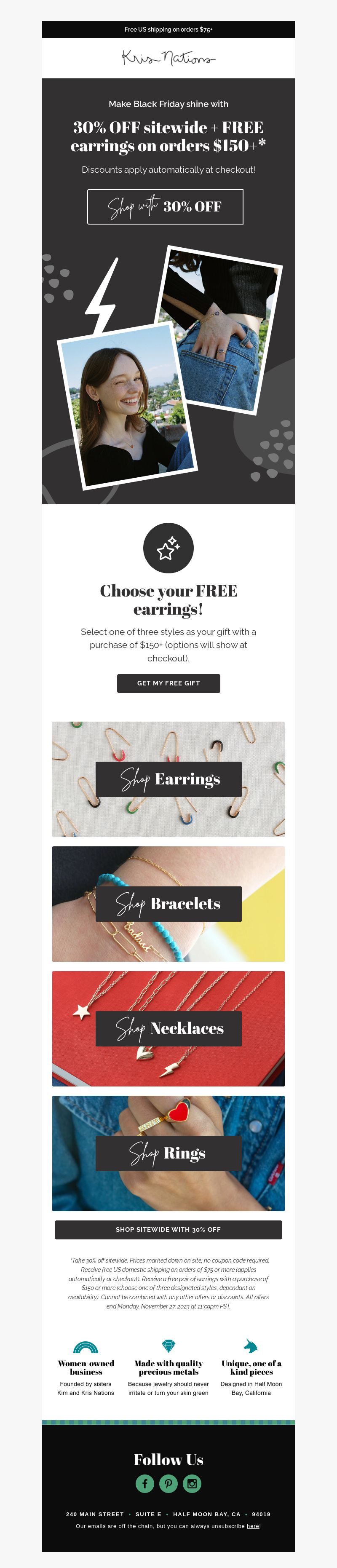337x1568 pixels.
Task: Click SHOP SITEWIDE WITH 30% OFF button
Action: coord(168,1230)
